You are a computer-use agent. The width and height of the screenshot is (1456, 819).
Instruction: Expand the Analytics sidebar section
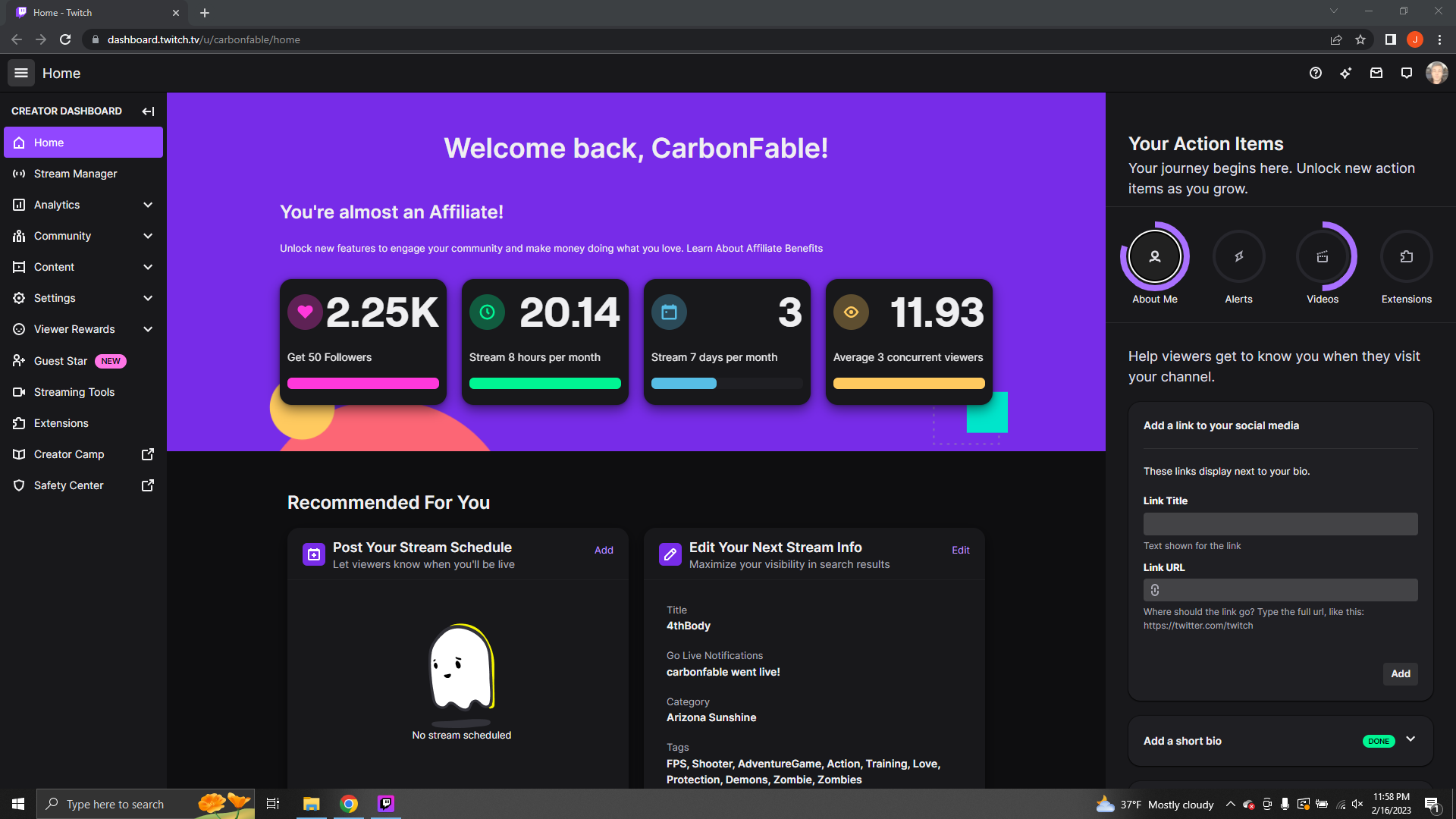point(148,205)
